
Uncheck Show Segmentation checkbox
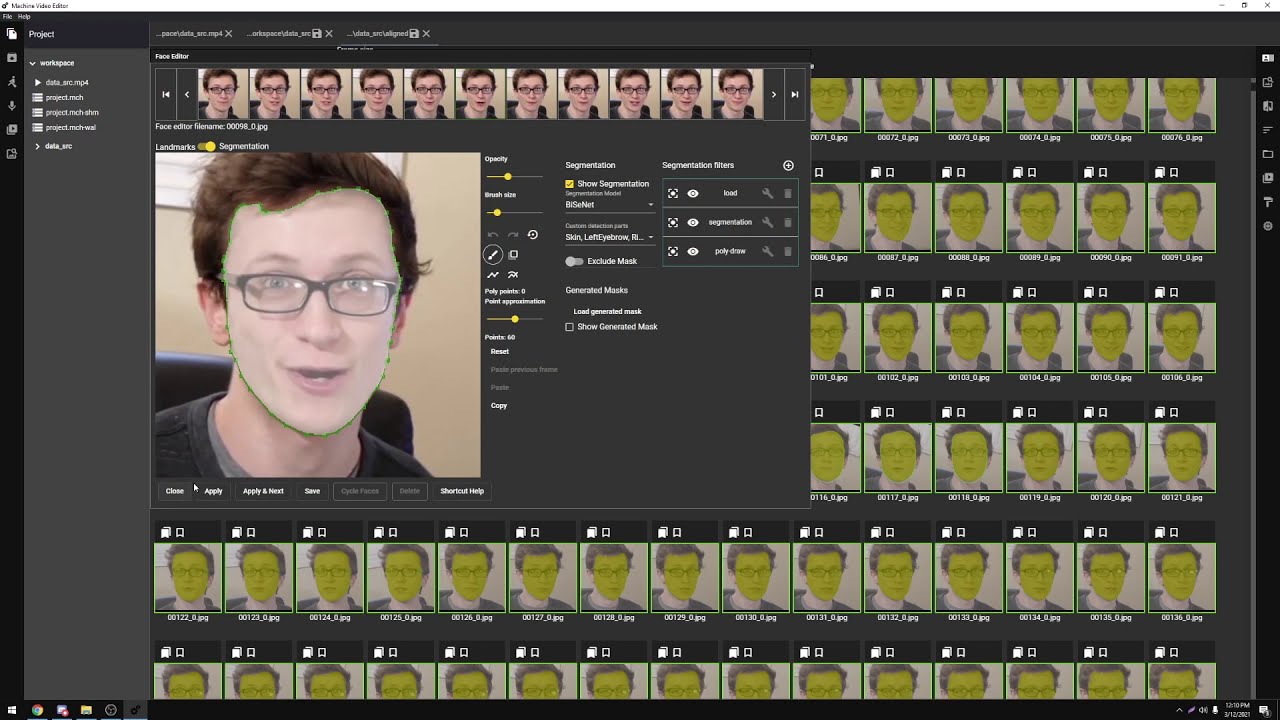click(570, 184)
